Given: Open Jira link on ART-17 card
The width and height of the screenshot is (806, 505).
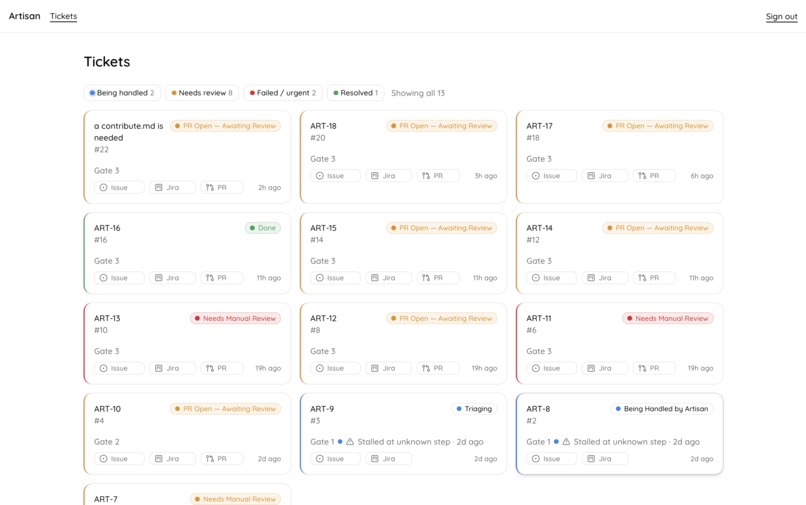Looking at the screenshot, I should (x=604, y=176).
